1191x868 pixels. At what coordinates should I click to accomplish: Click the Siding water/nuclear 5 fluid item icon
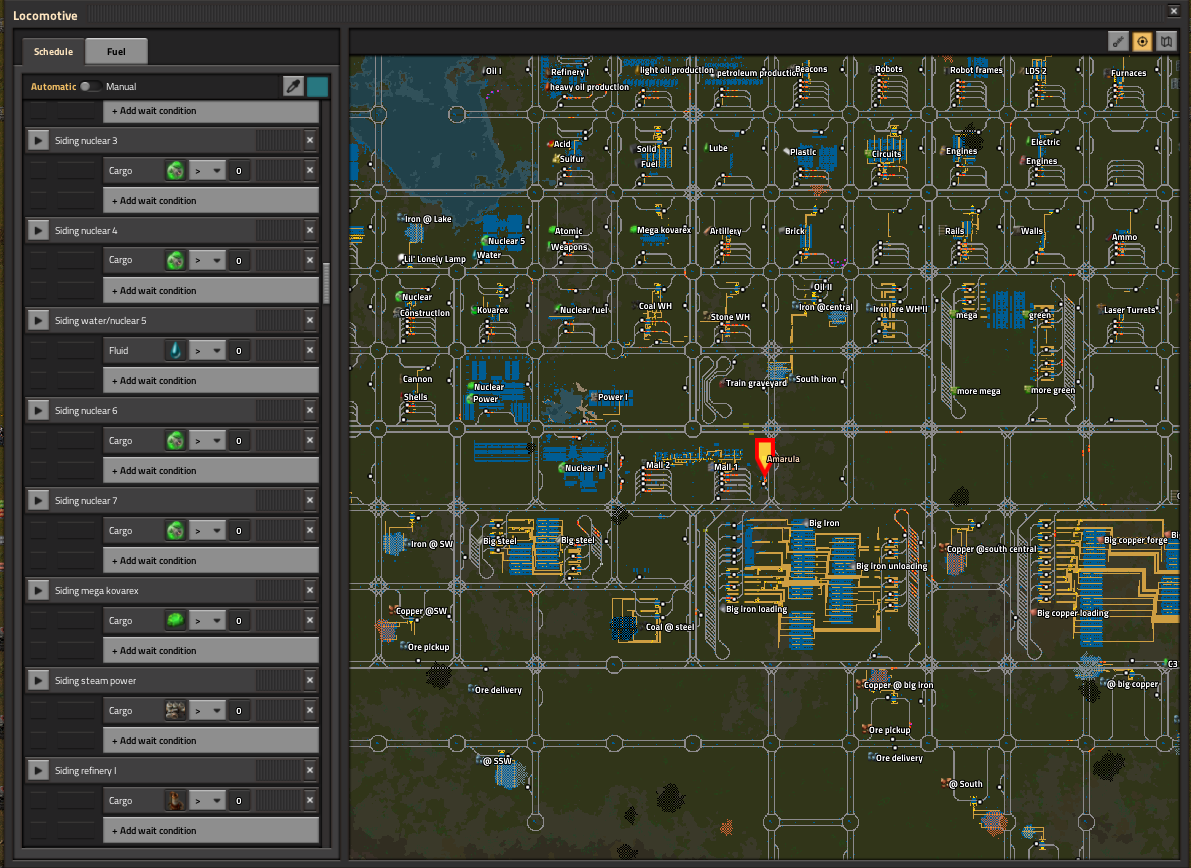click(x=175, y=351)
